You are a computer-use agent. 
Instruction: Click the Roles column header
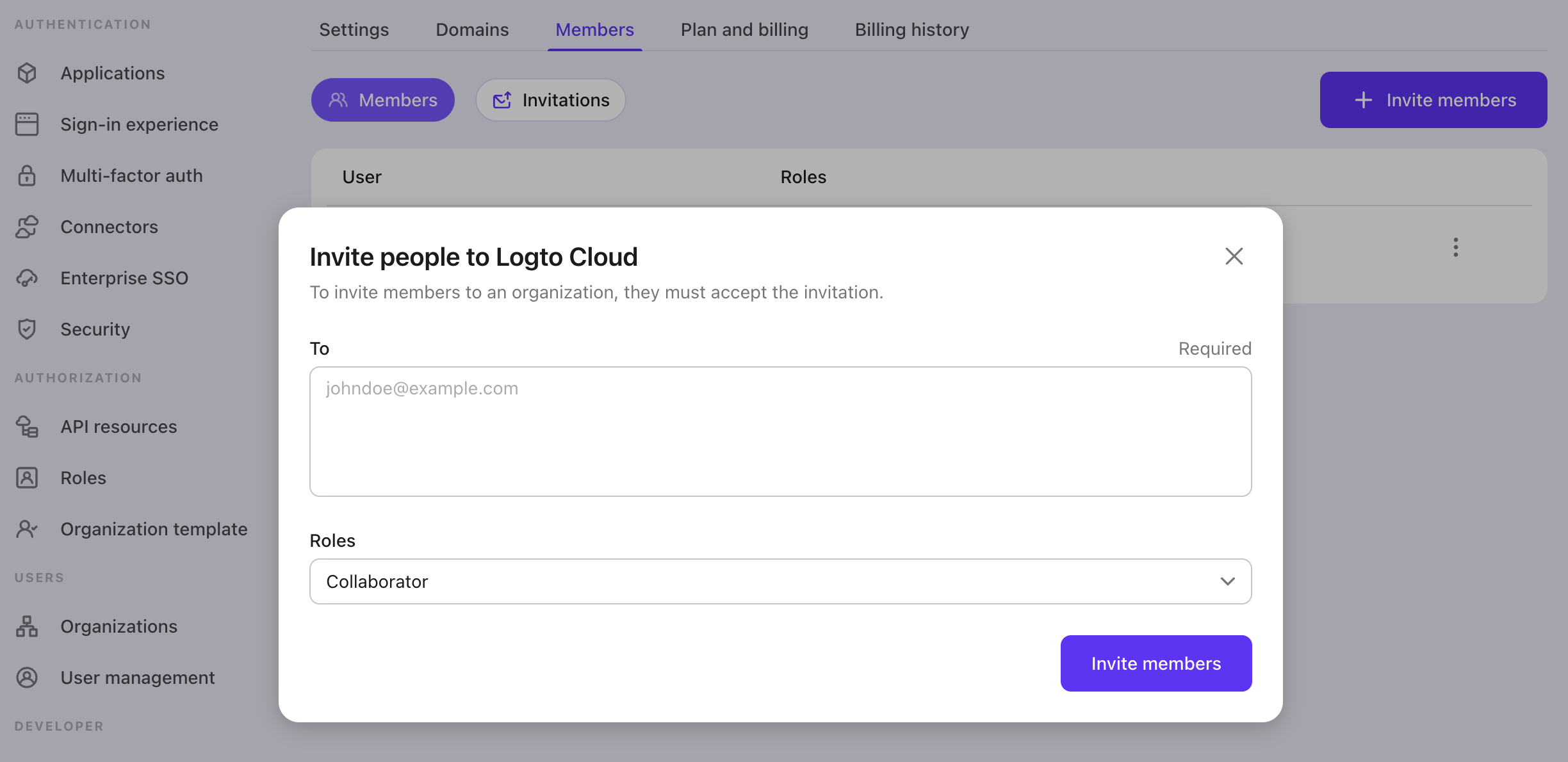coord(803,177)
